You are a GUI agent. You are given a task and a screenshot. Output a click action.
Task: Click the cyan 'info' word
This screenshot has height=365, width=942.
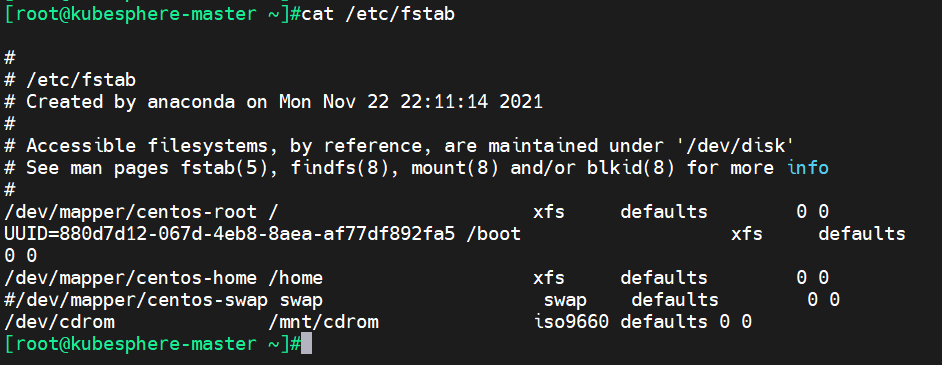808,167
